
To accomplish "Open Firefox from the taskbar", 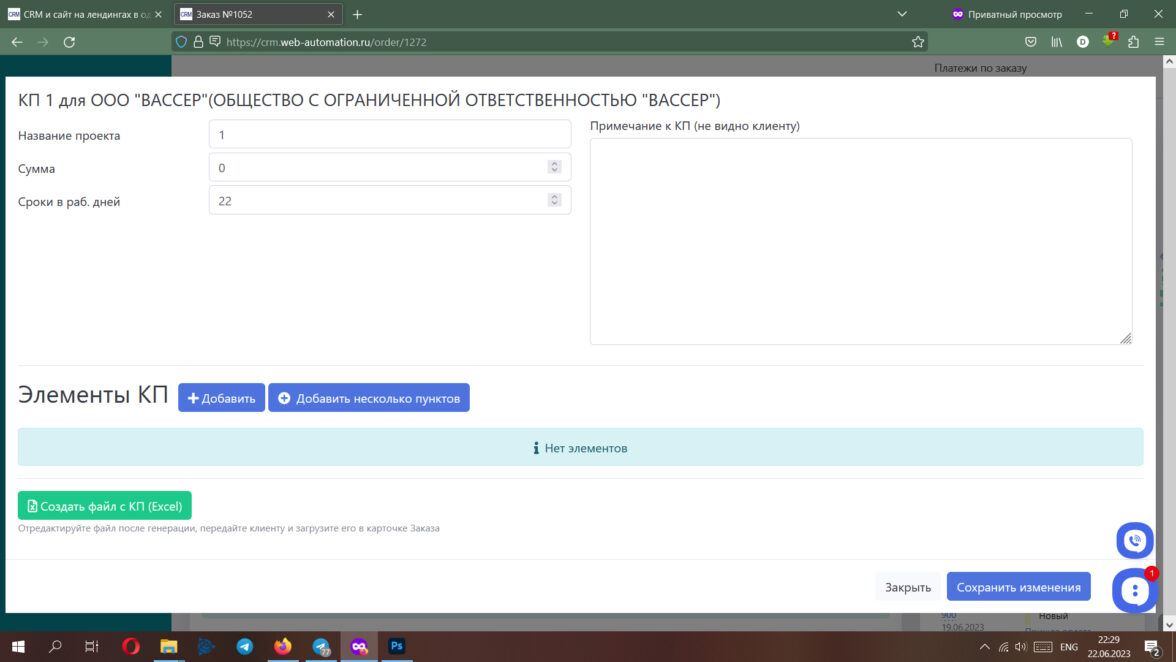I will coord(283,646).
